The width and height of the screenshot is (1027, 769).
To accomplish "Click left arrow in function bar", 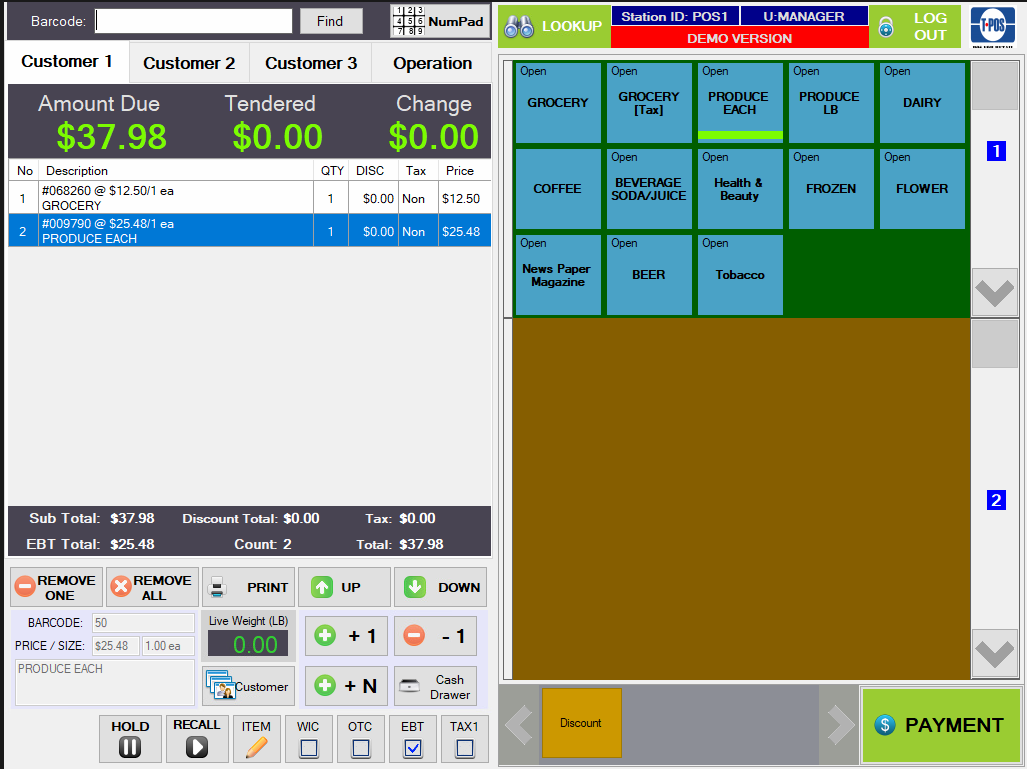I will 519,724.
